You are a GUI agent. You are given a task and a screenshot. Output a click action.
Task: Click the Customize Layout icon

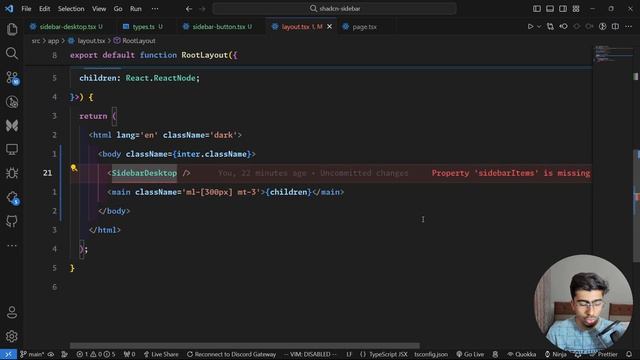pos(576,9)
